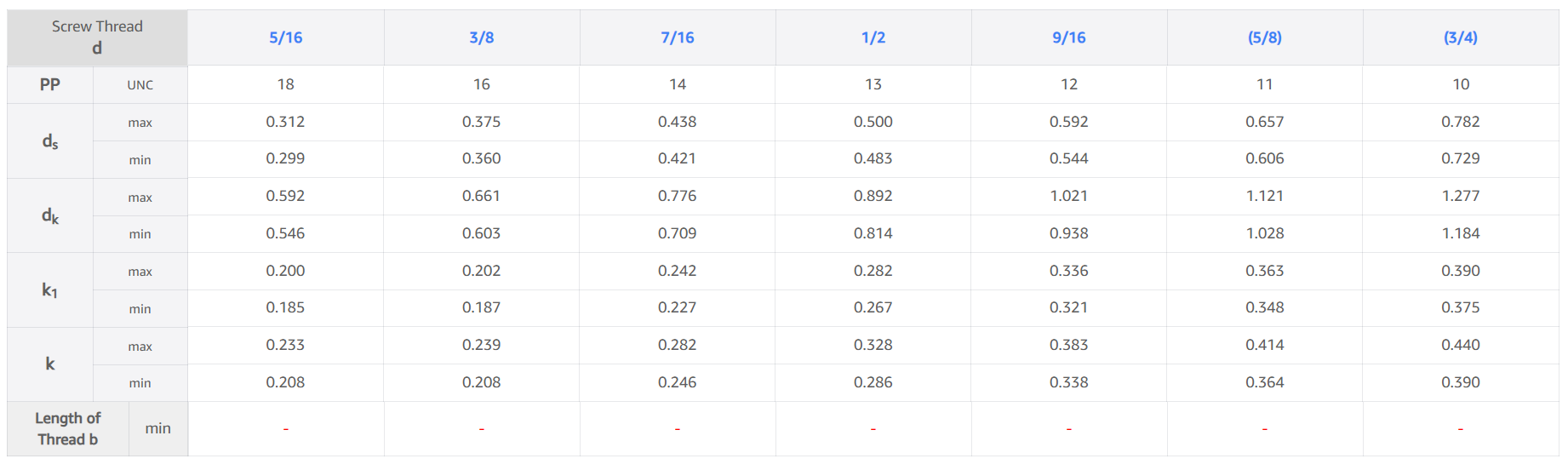Click the 1/2 thread size header
This screenshot has height=470, width=1568.
[x=873, y=37]
